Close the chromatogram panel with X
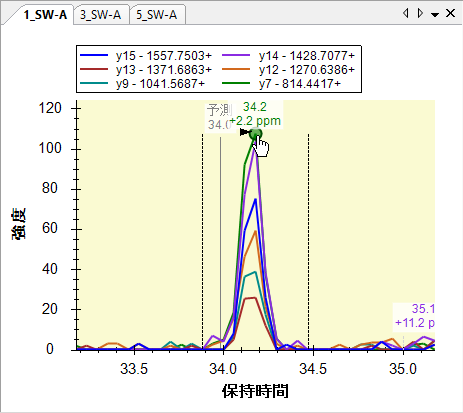 (450, 13)
